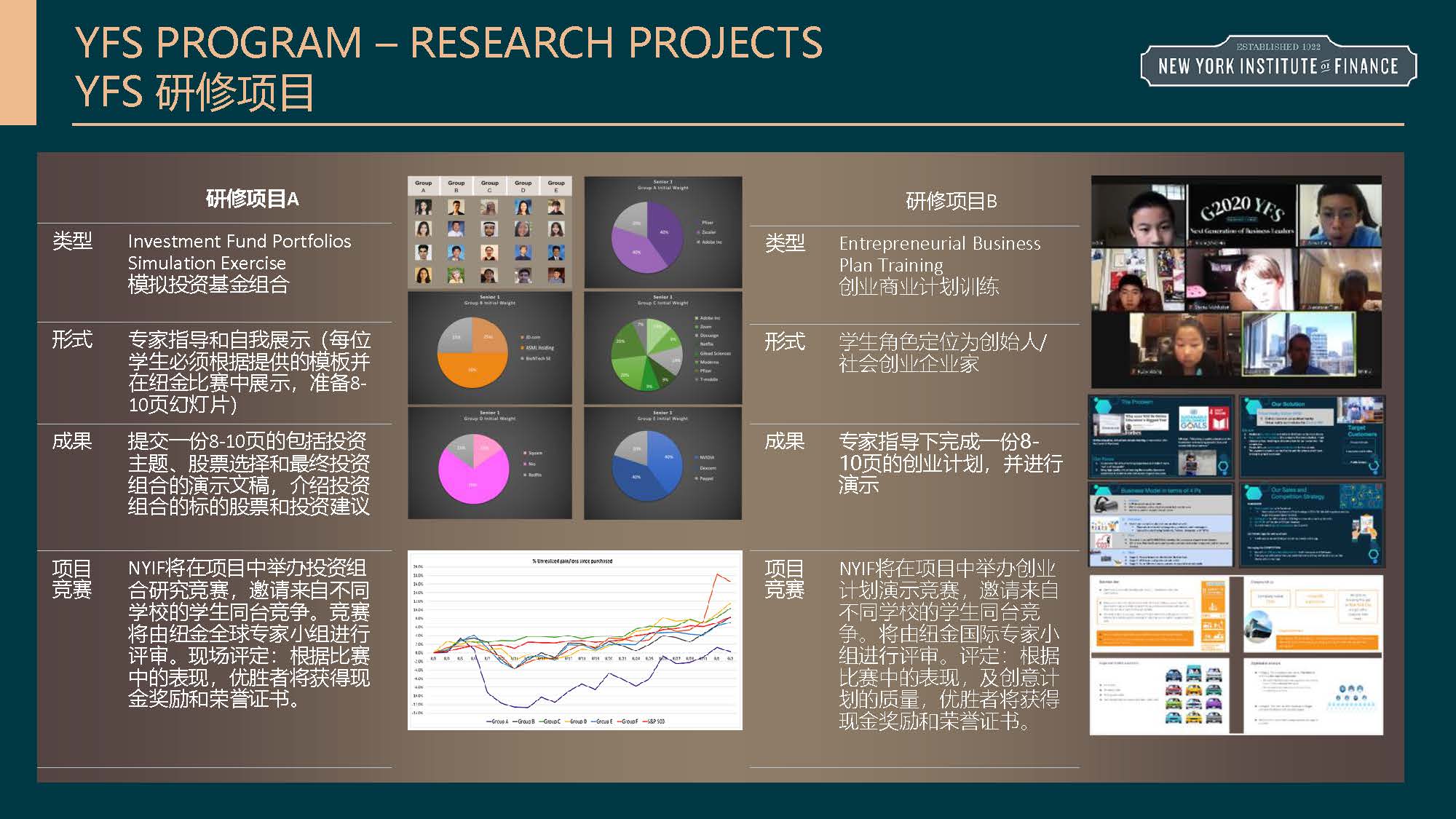Open 'Our Solution' slide thumbnail
Screen dimensions: 1456x819
point(1311,437)
